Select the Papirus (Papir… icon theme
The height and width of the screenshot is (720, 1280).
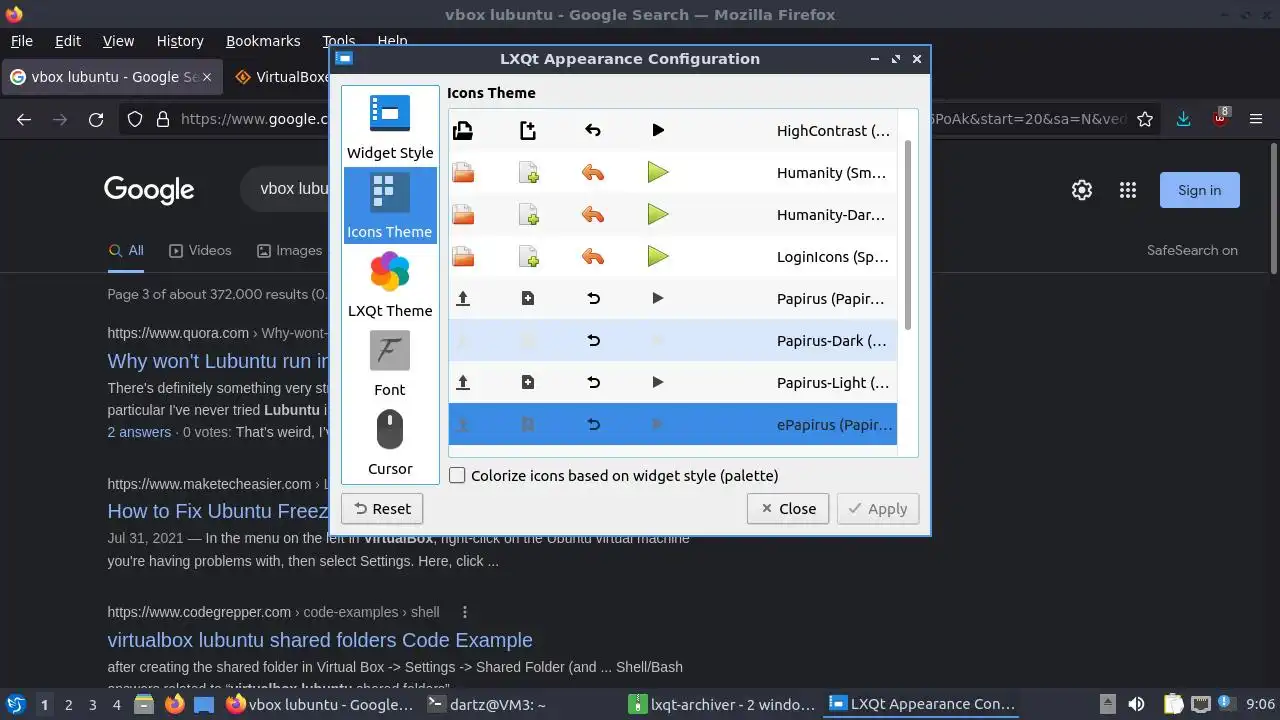pyautogui.click(x=672, y=299)
